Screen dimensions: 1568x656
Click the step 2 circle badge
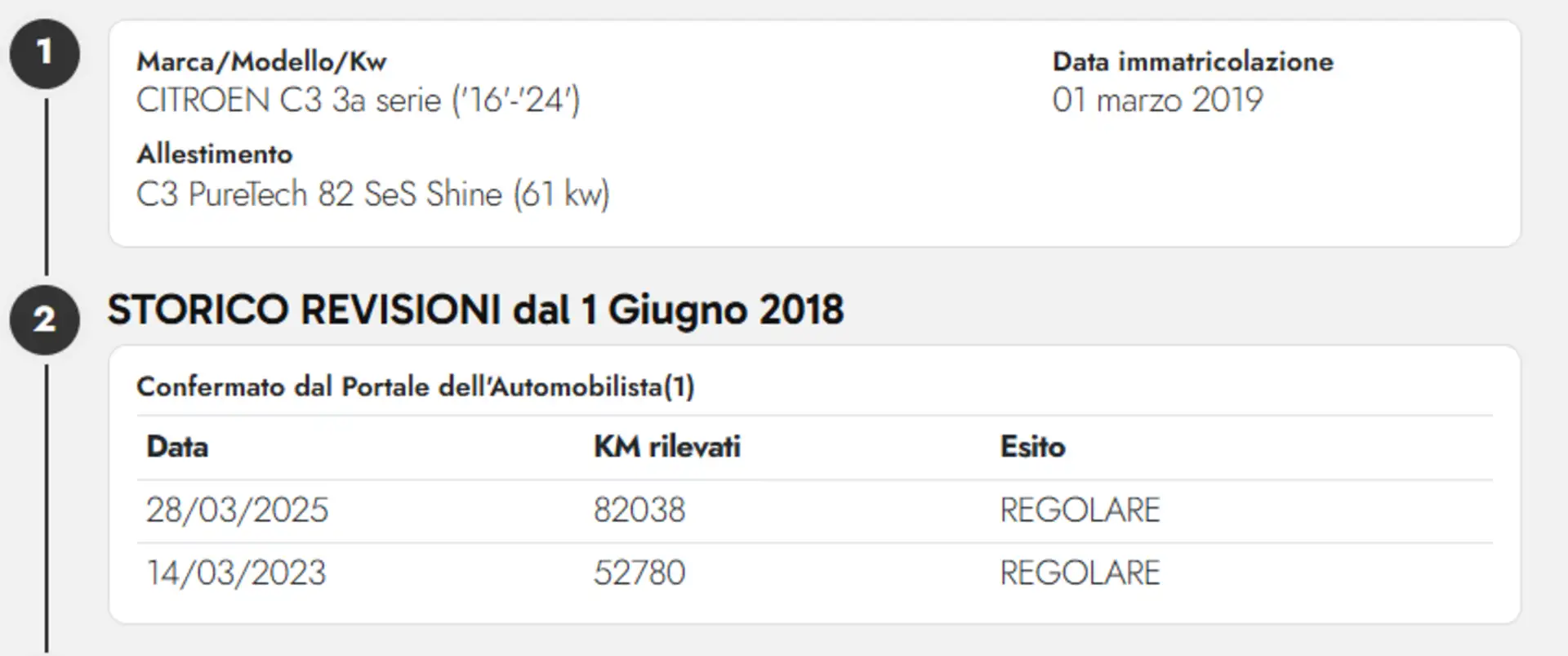pos(44,319)
